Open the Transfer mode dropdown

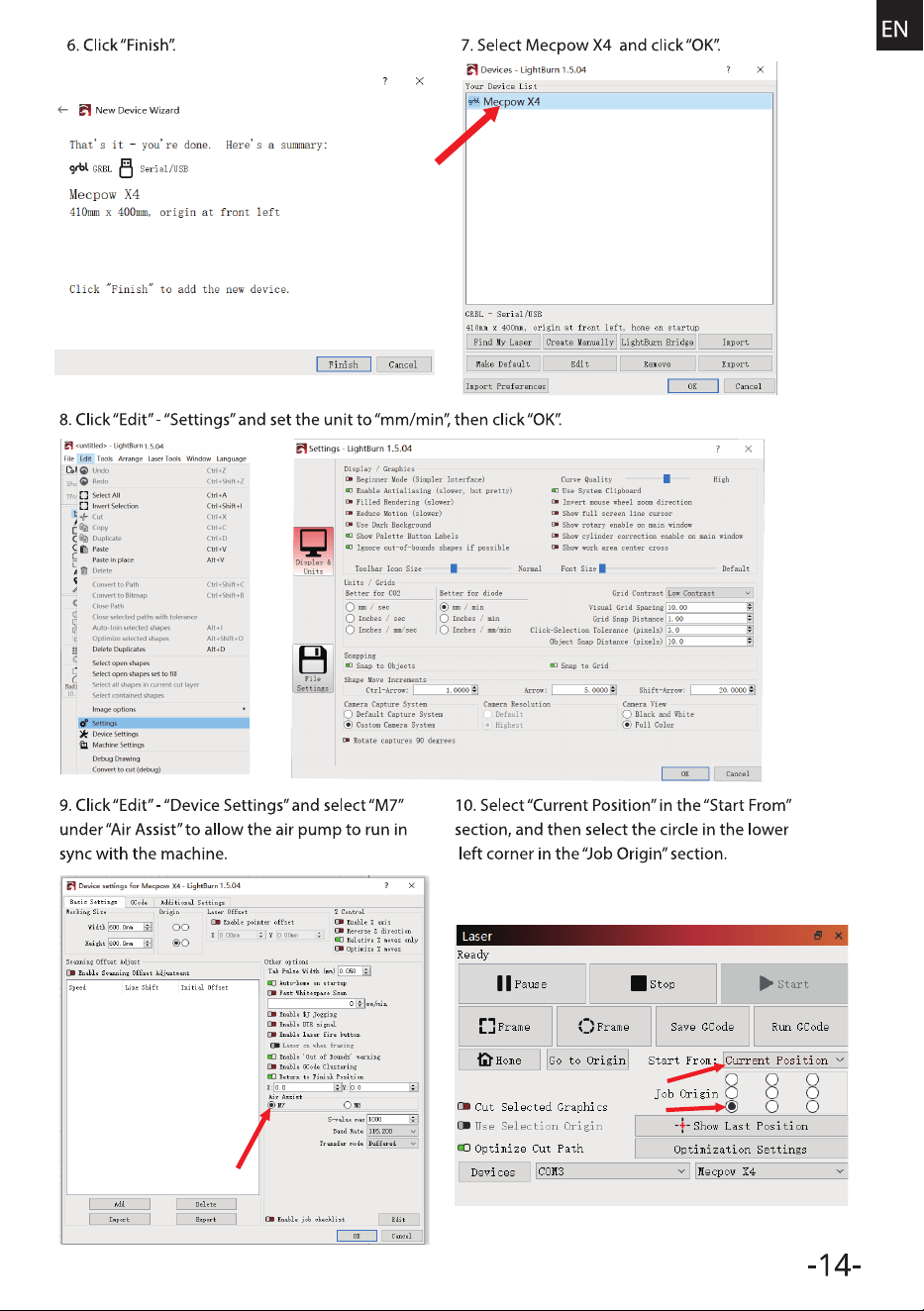click(x=392, y=1144)
